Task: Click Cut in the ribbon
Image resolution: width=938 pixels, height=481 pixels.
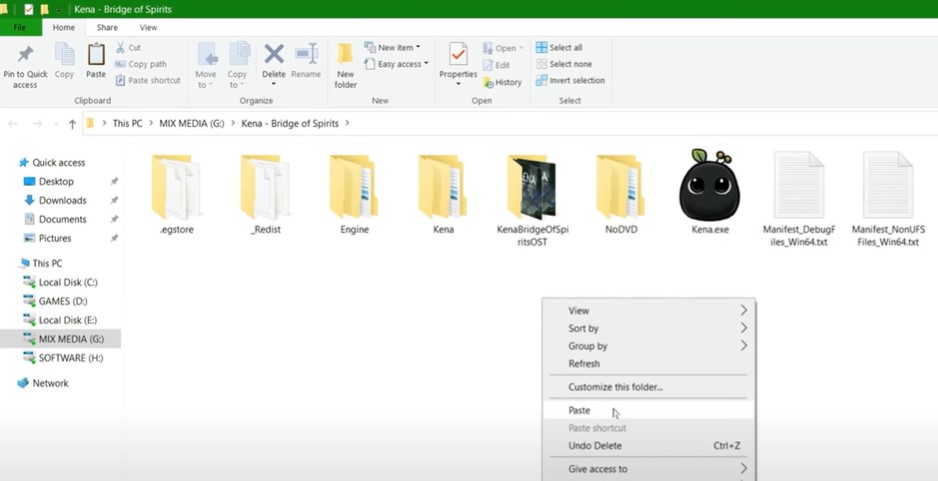Action: 128,47
